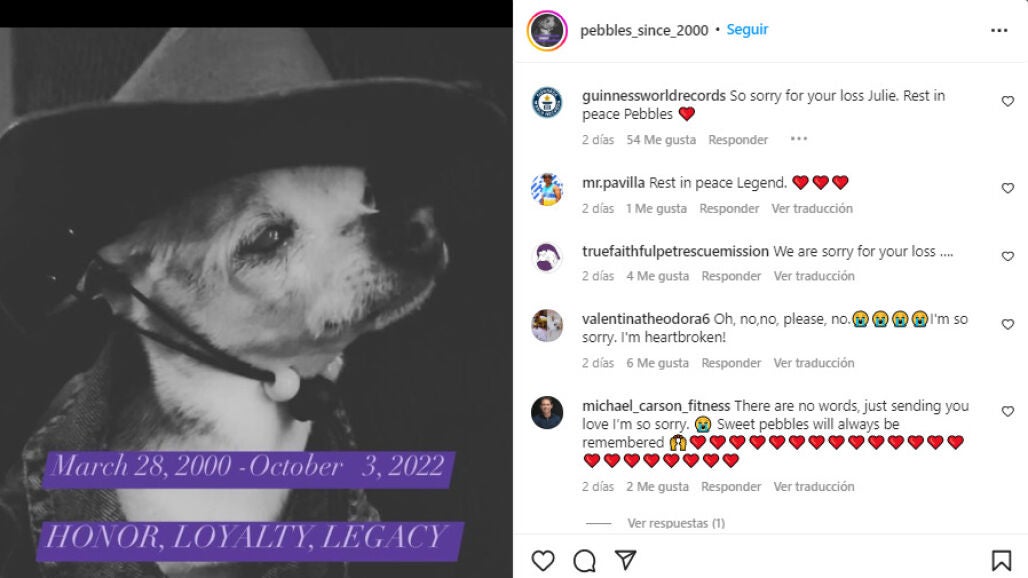Open michael_carson_fitness profile picture
The image size is (1028, 578).
click(547, 412)
